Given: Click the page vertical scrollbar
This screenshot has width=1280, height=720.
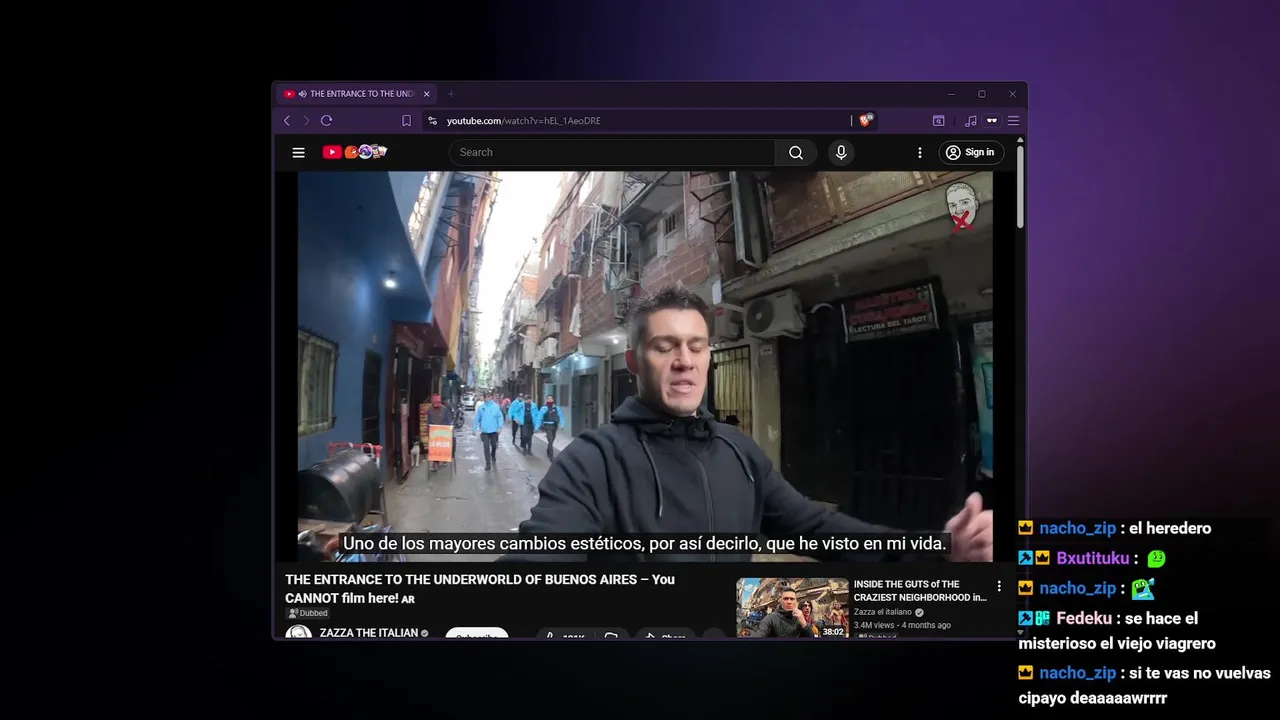Looking at the screenshot, I should (1020, 187).
